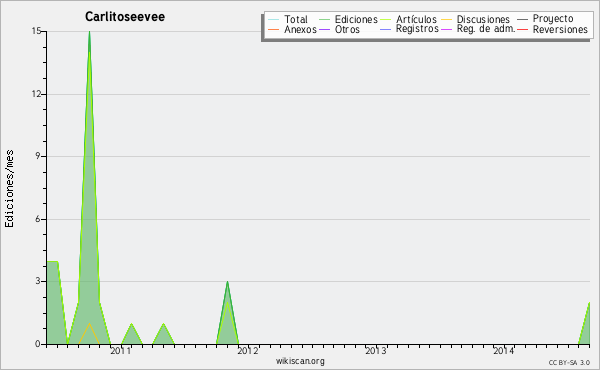
Task: Click the chart title Carlitoseevee
Action: tap(125, 17)
